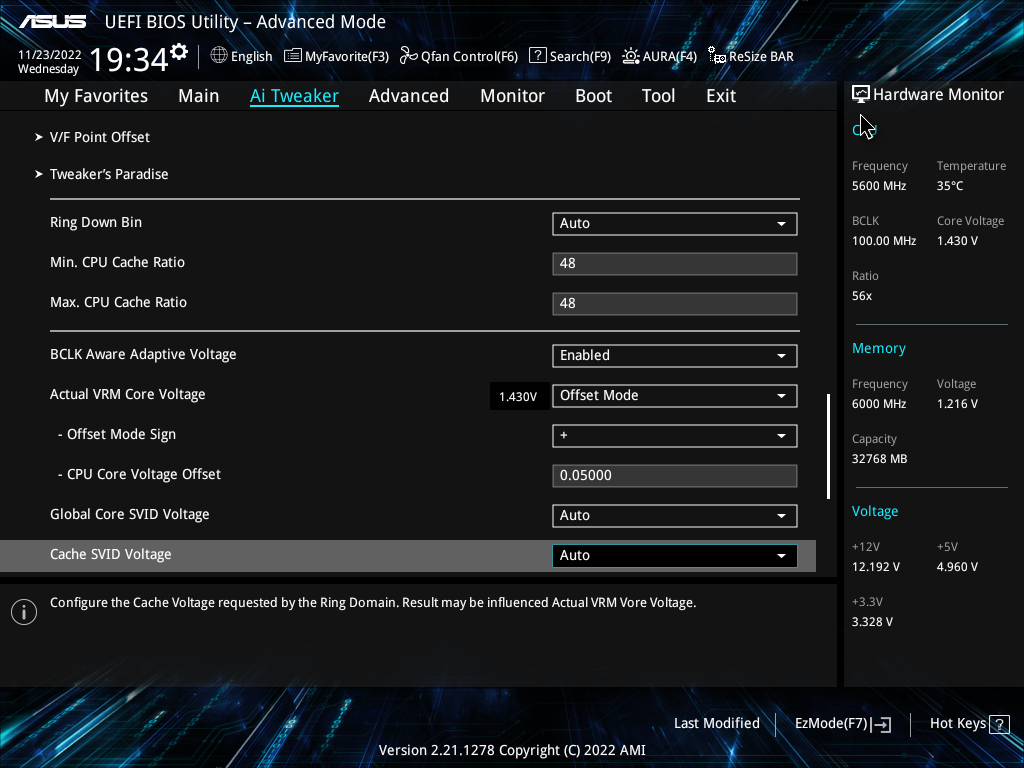Click the 11/23/2022 date text

[50, 55]
